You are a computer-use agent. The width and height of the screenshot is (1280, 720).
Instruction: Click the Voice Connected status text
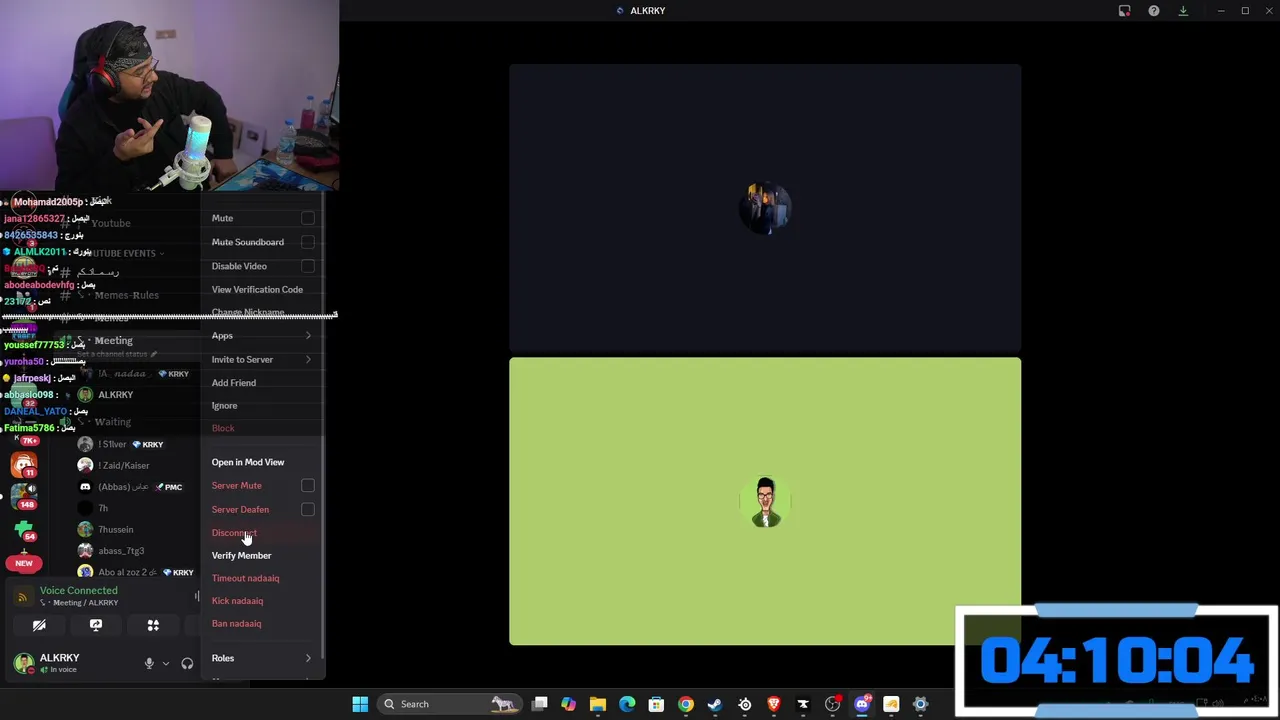(78, 591)
